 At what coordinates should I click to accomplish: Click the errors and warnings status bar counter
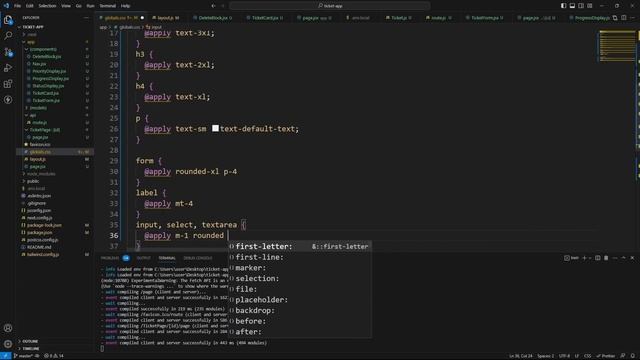54,356
